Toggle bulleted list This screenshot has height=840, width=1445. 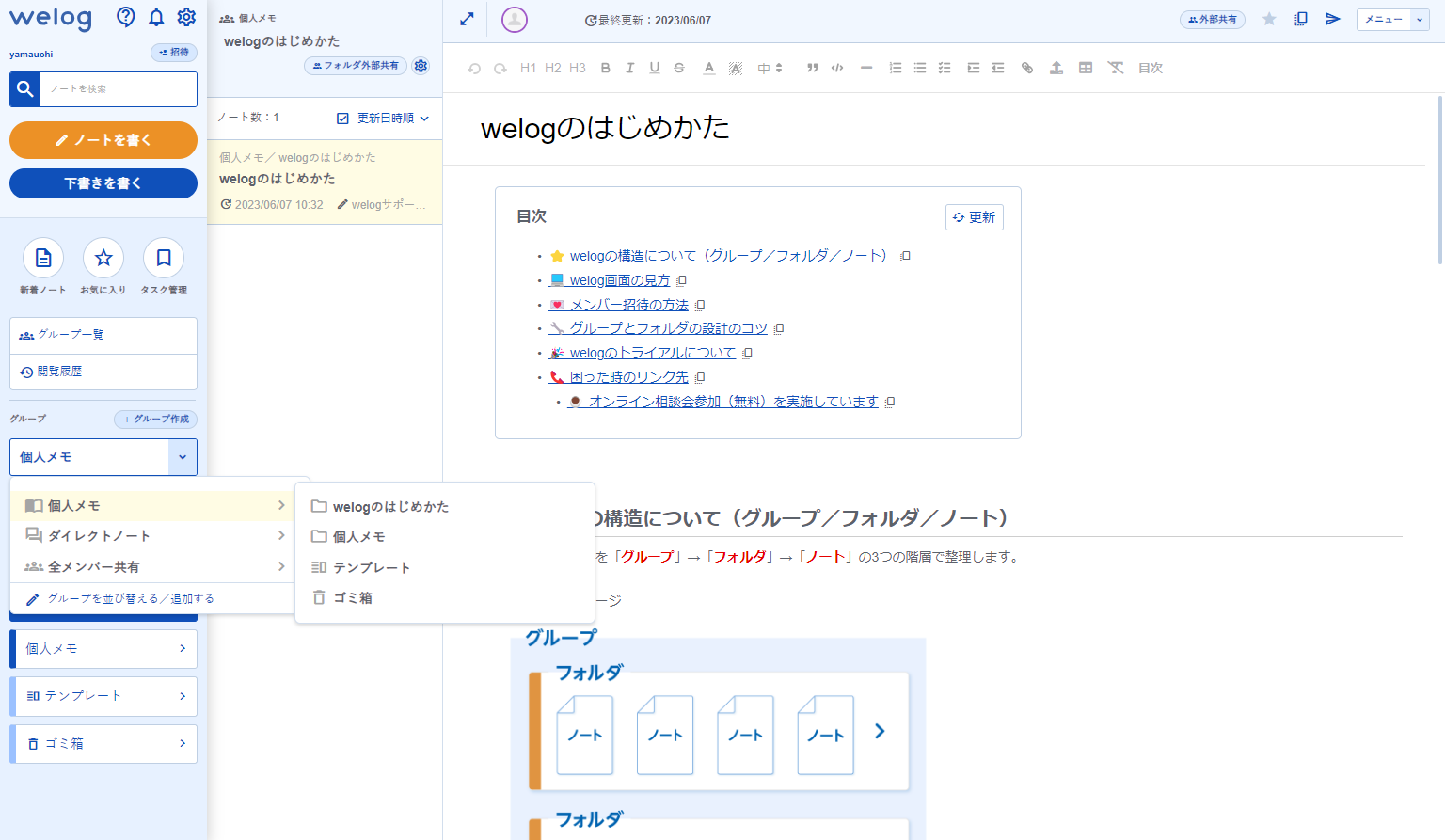[920, 68]
